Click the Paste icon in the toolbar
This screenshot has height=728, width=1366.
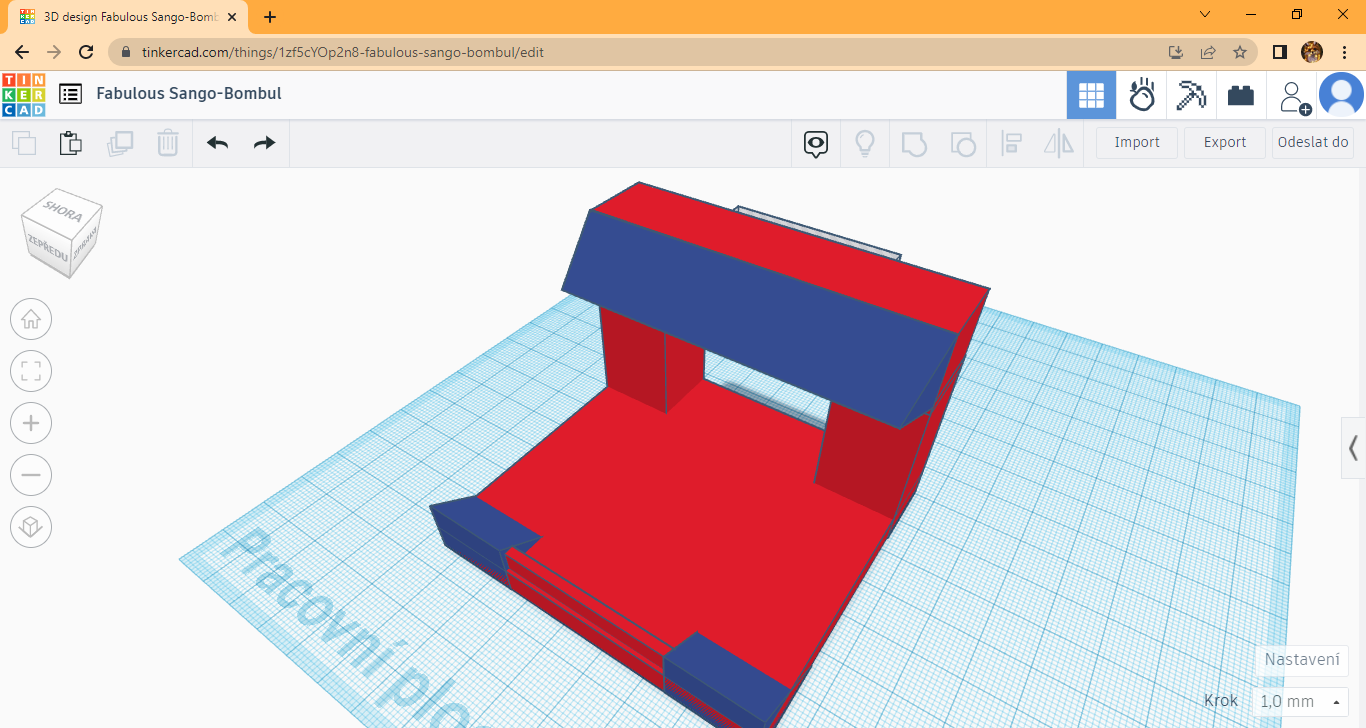[x=70, y=143]
